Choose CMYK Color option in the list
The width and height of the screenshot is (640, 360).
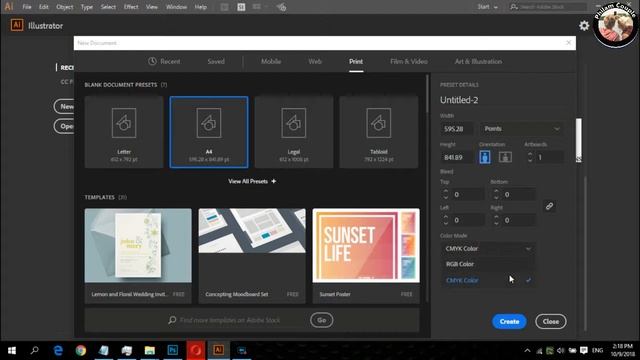(488, 280)
